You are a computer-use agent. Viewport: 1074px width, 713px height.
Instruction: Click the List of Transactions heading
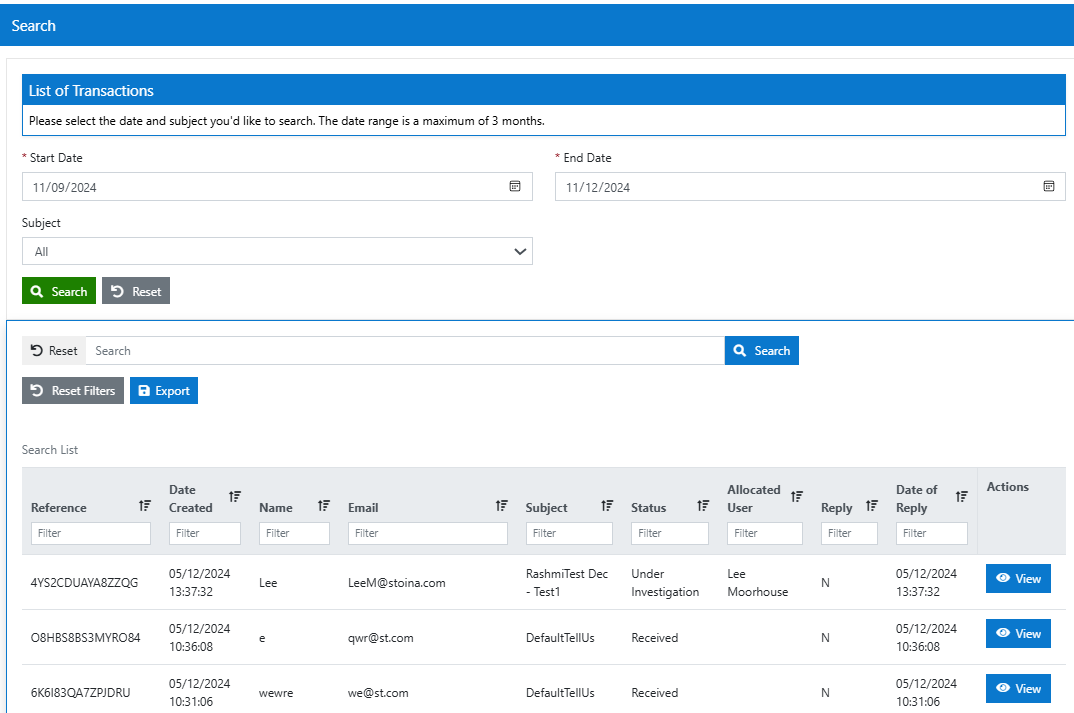pos(91,90)
